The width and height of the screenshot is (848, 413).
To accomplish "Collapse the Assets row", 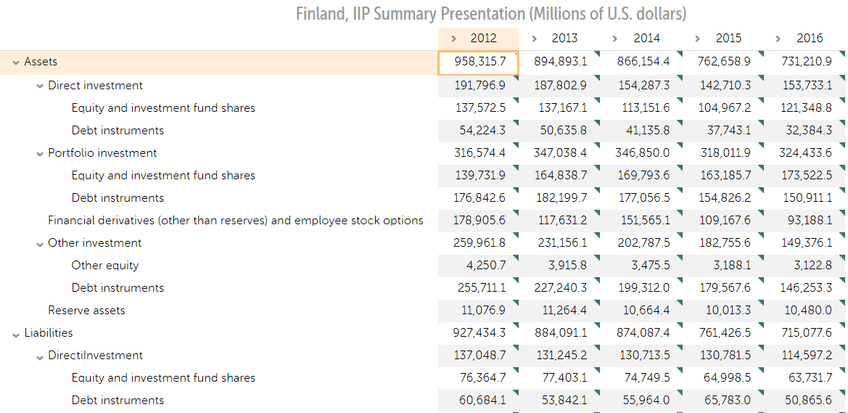I will [x=15, y=62].
